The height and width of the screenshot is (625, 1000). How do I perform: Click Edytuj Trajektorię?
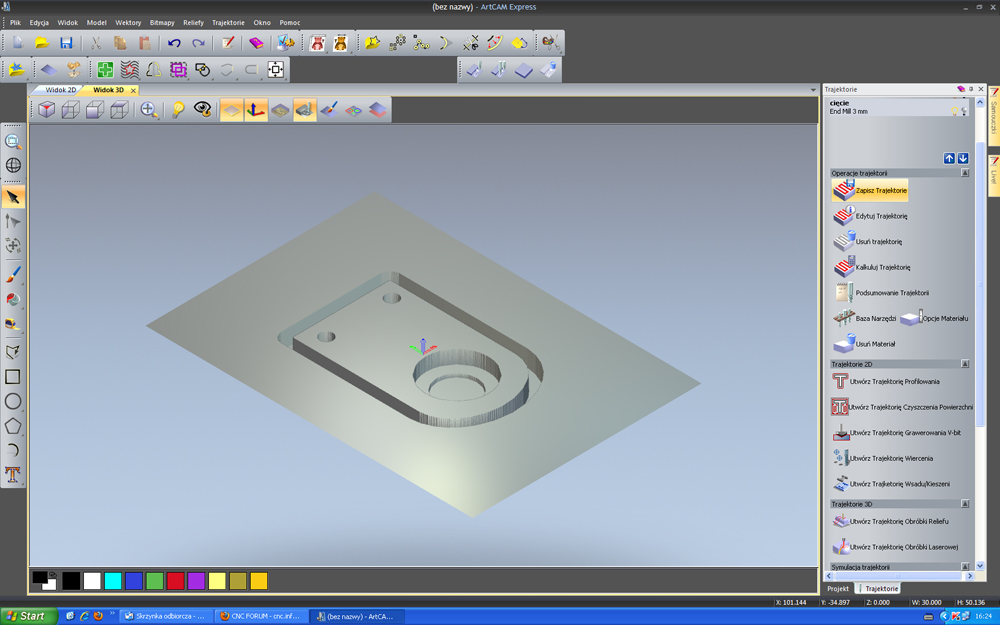[x=871, y=216]
